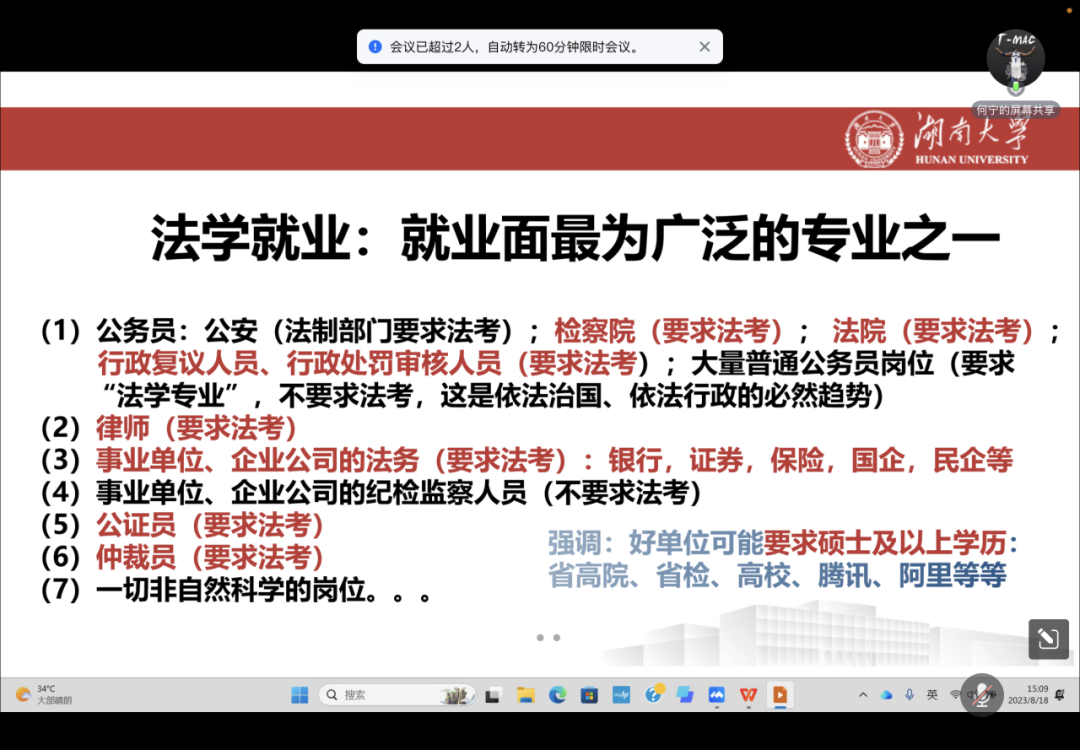The width and height of the screenshot is (1080, 750).
Task: Open the WPS Office taskbar icon
Action: point(748,695)
